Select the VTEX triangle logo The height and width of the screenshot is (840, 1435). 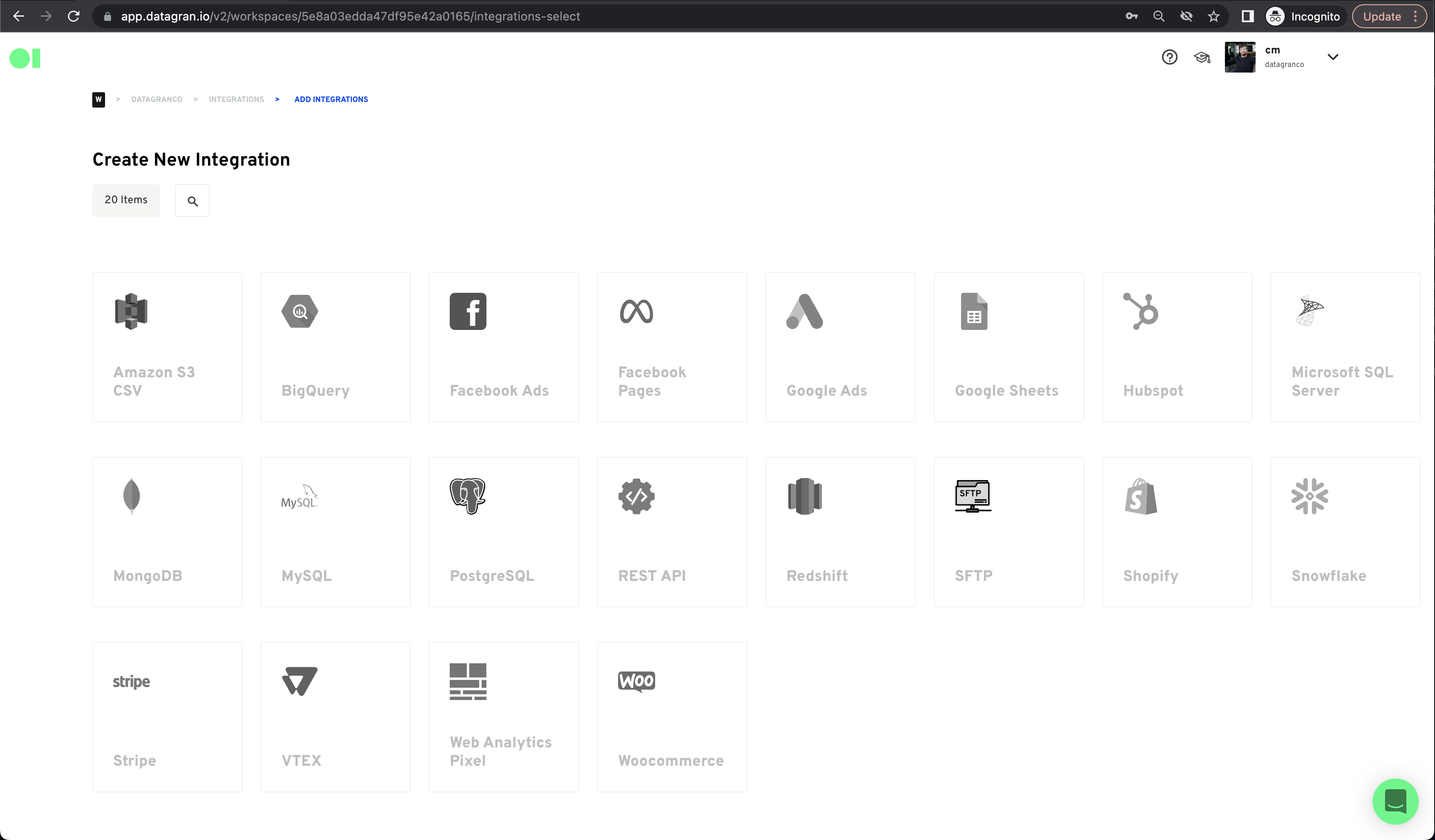(x=299, y=681)
